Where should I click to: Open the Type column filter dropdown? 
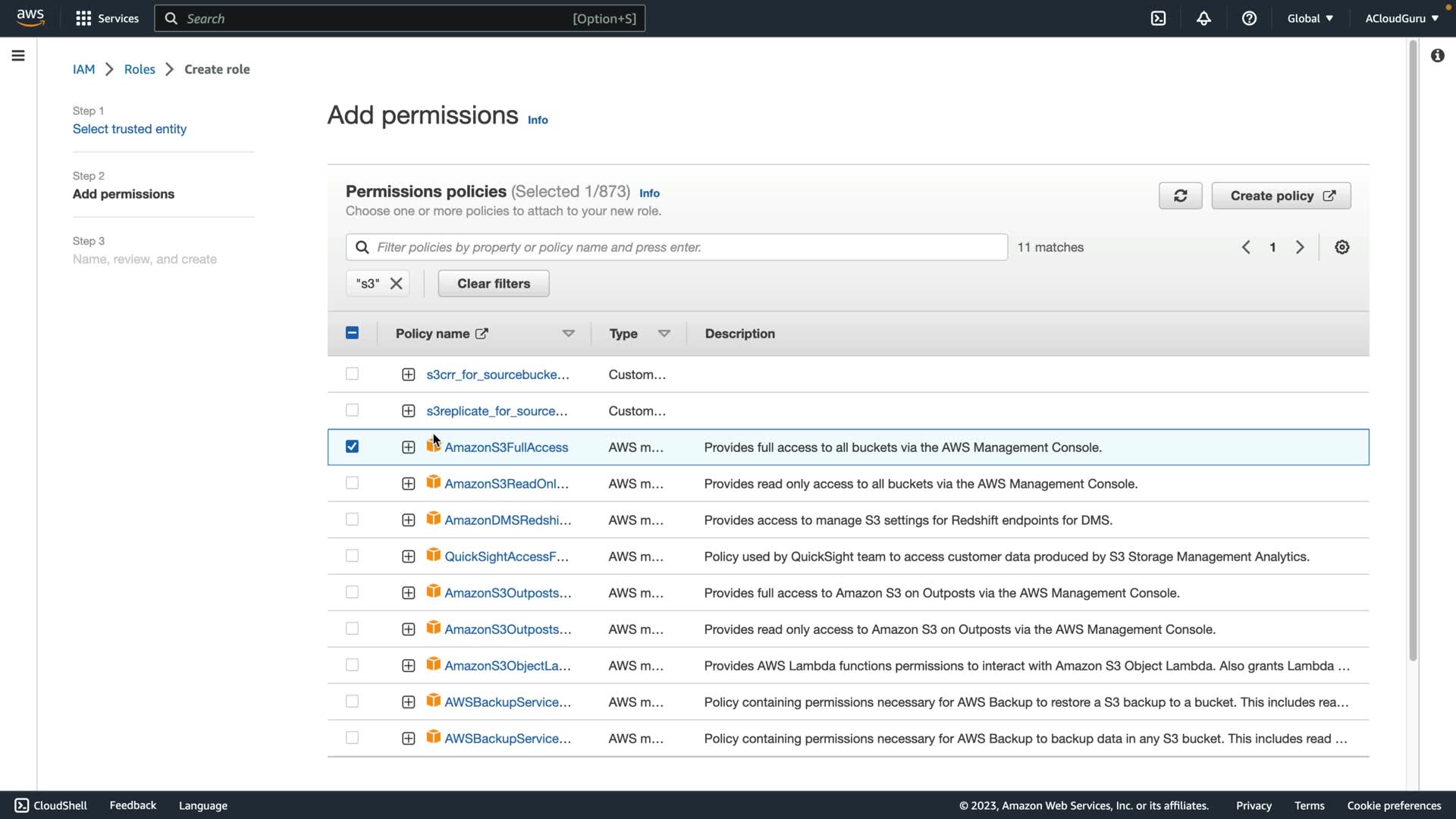tap(664, 334)
